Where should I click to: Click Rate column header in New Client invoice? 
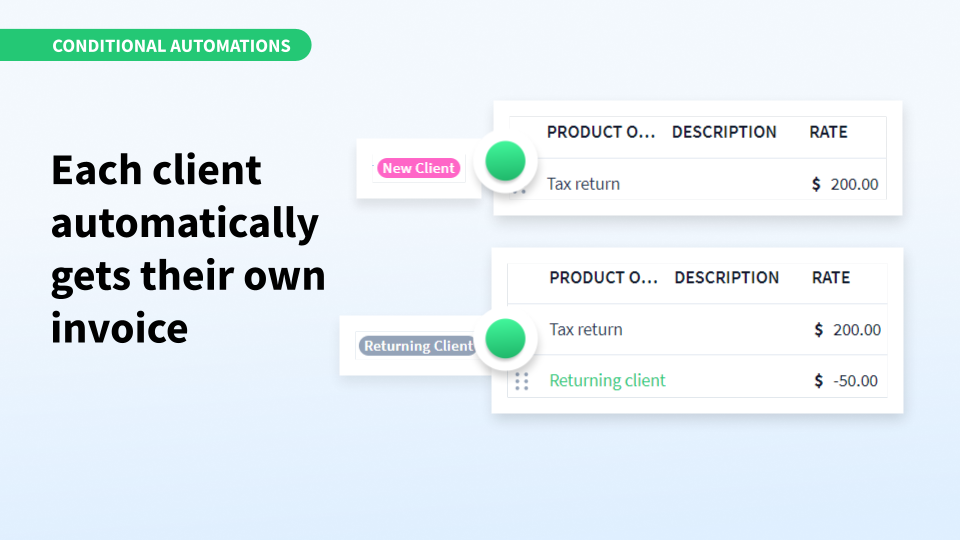coord(828,132)
